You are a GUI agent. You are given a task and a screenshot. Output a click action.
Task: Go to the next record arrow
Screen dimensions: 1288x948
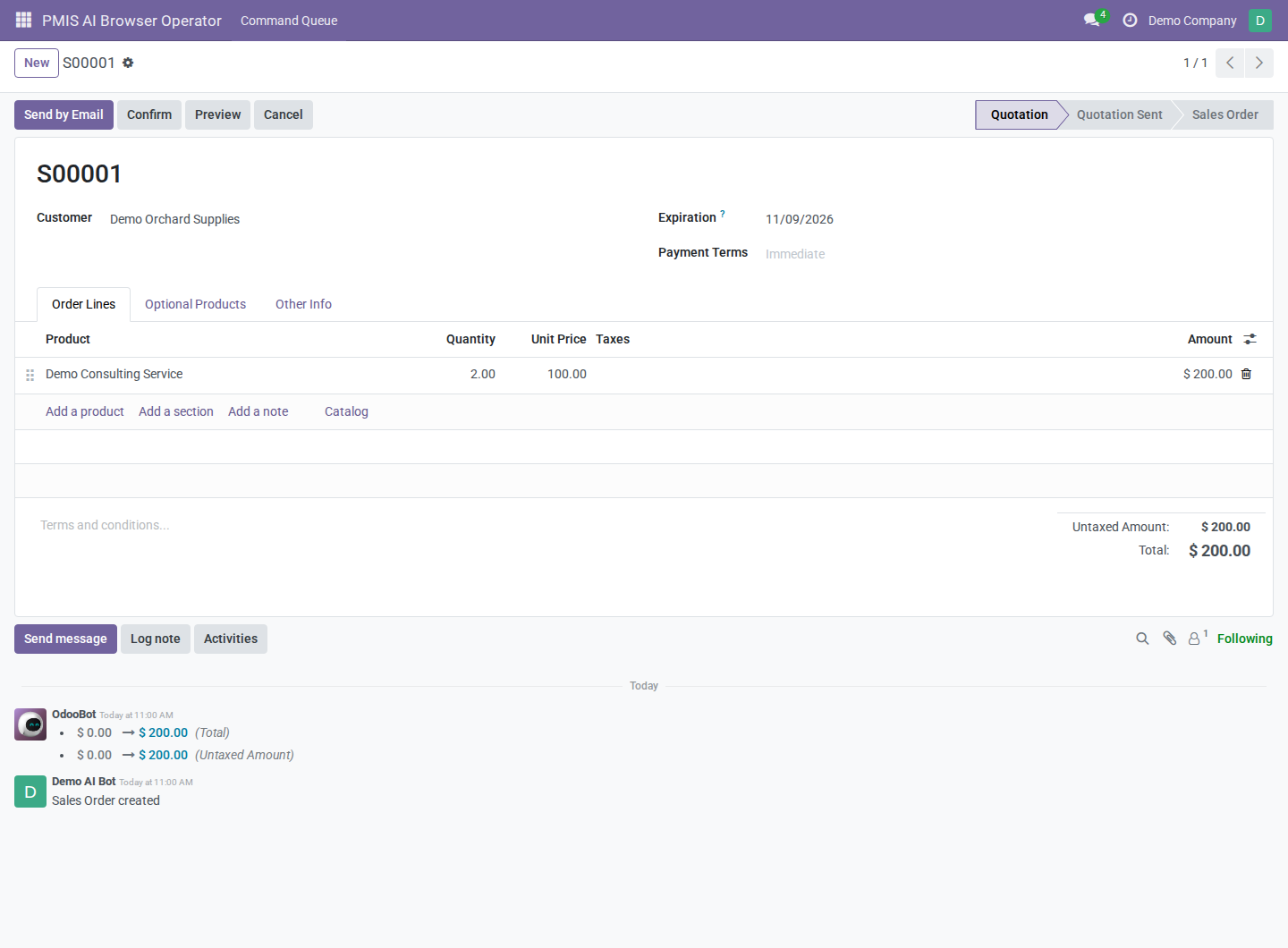point(1259,63)
